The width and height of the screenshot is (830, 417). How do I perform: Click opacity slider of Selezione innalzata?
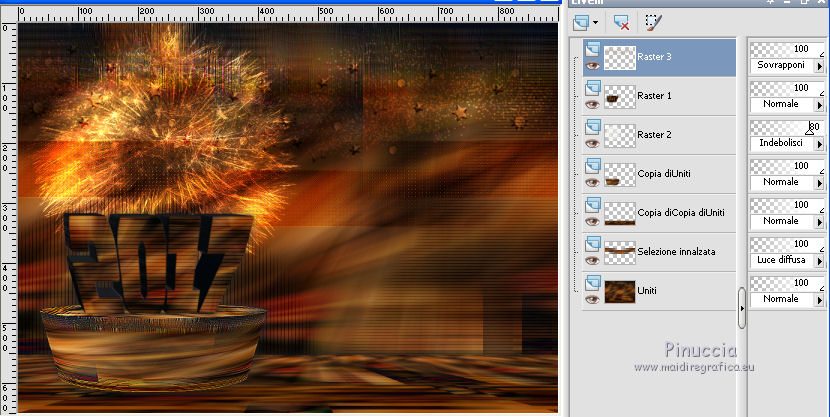787,244
